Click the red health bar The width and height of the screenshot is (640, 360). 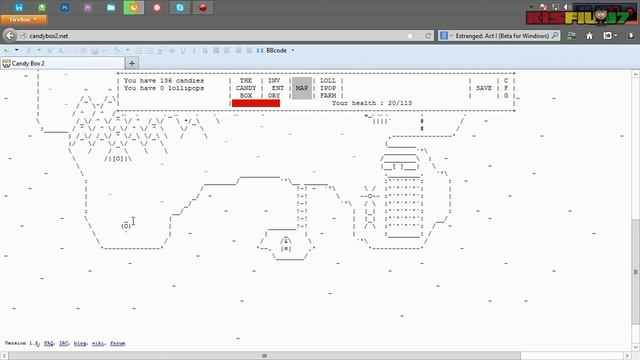256,103
